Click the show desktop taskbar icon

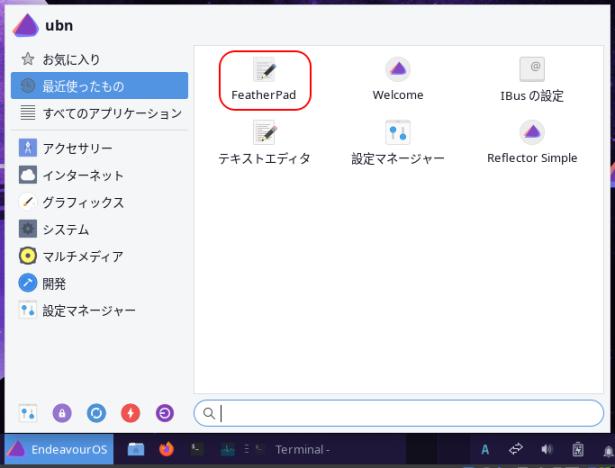[x=227, y=449]
